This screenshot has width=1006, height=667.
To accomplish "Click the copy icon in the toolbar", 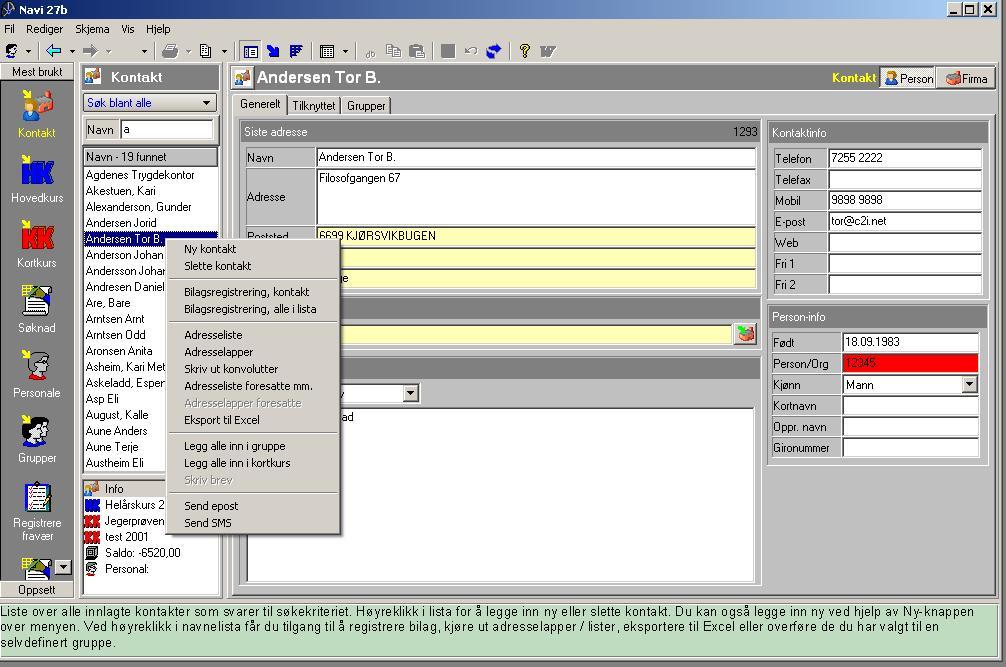I will pos(393,51).
